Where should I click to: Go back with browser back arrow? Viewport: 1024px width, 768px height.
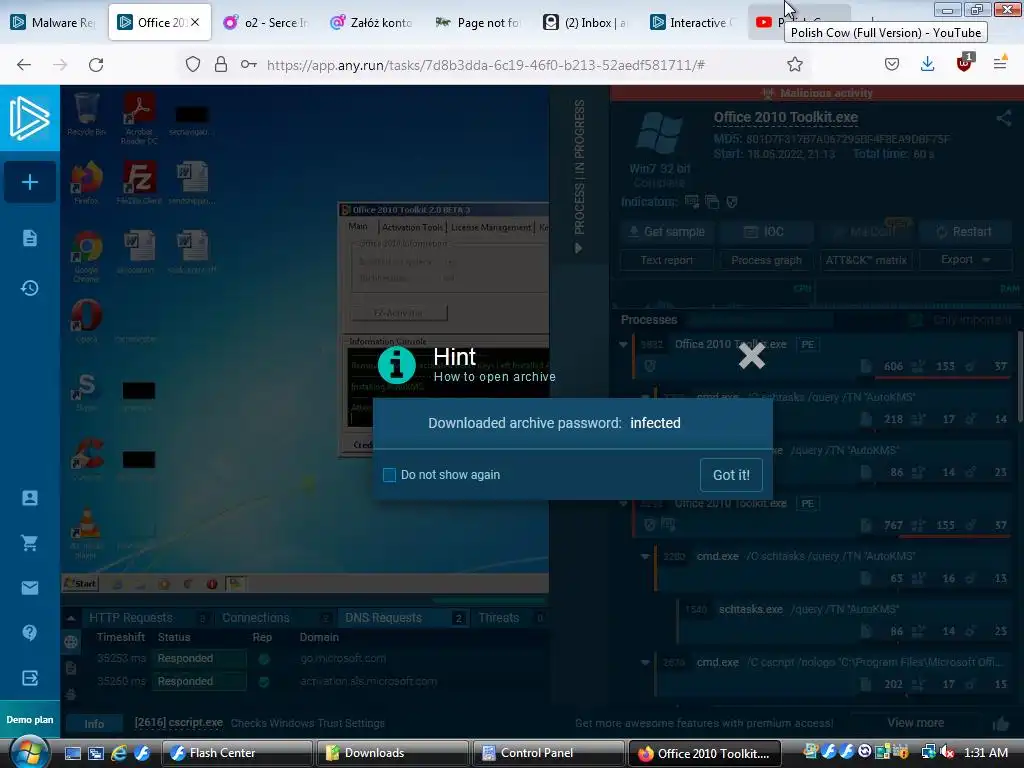coord(24,65)
